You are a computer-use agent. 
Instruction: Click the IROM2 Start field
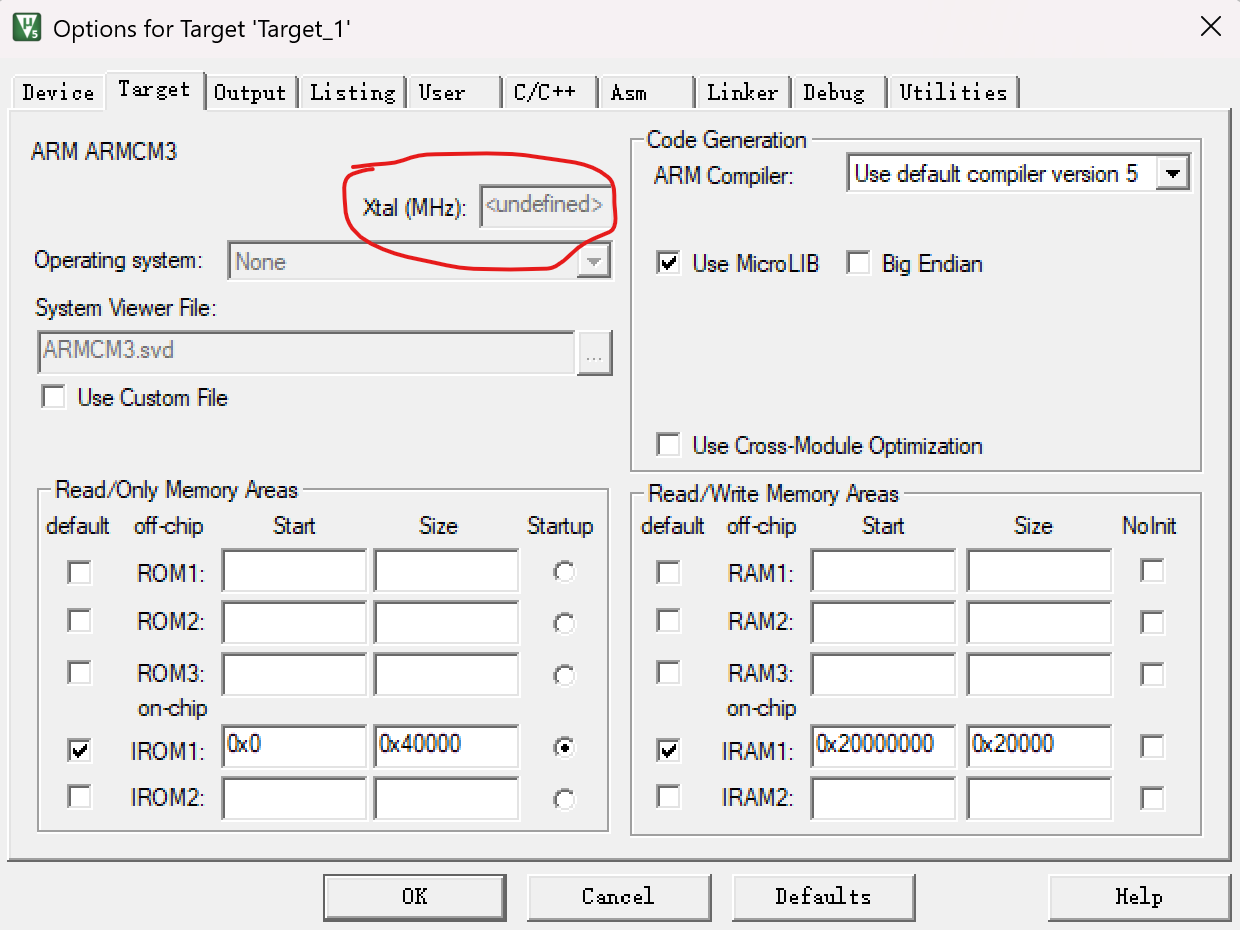[x=294, y=798]
